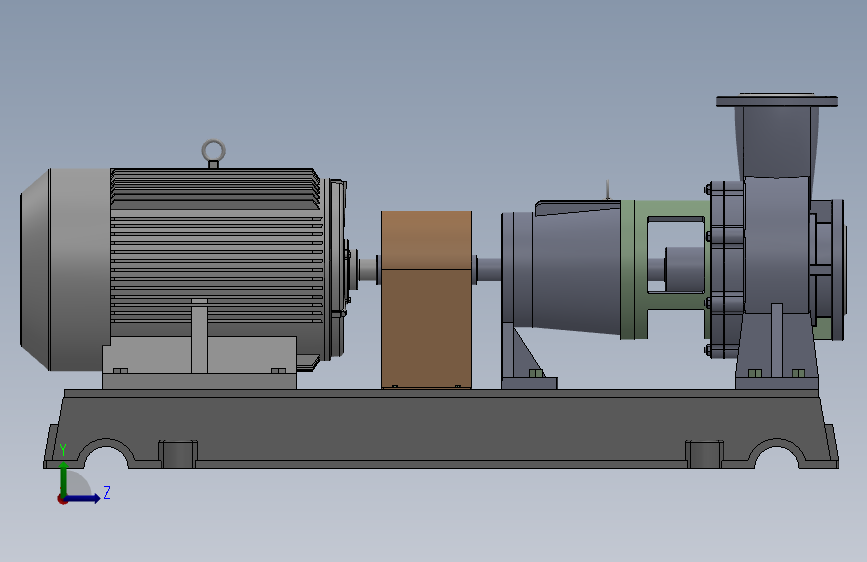Select the motor's smooth fan cover end

point(65,269)
